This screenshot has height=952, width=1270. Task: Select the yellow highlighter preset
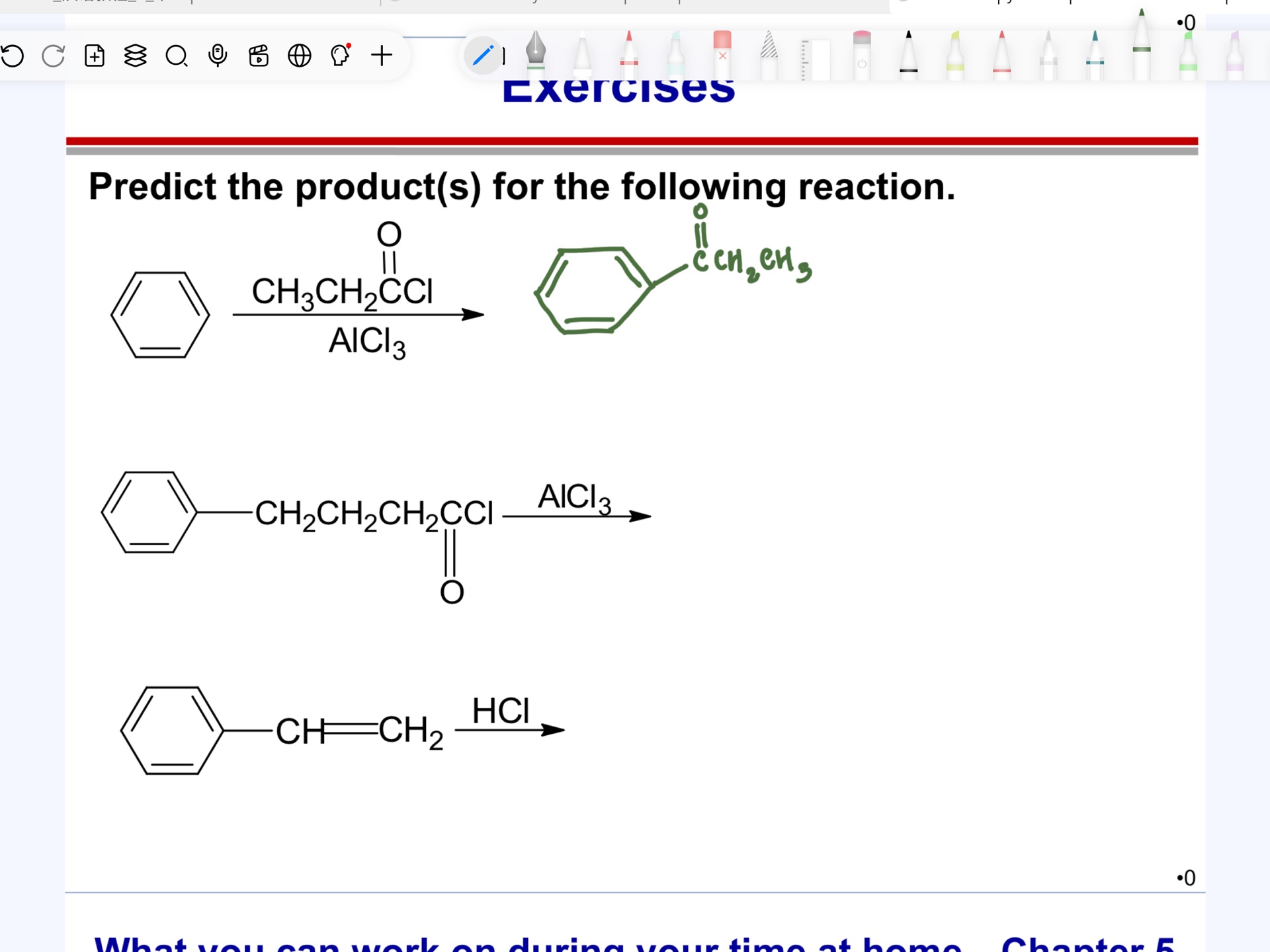tap(954, 56)
